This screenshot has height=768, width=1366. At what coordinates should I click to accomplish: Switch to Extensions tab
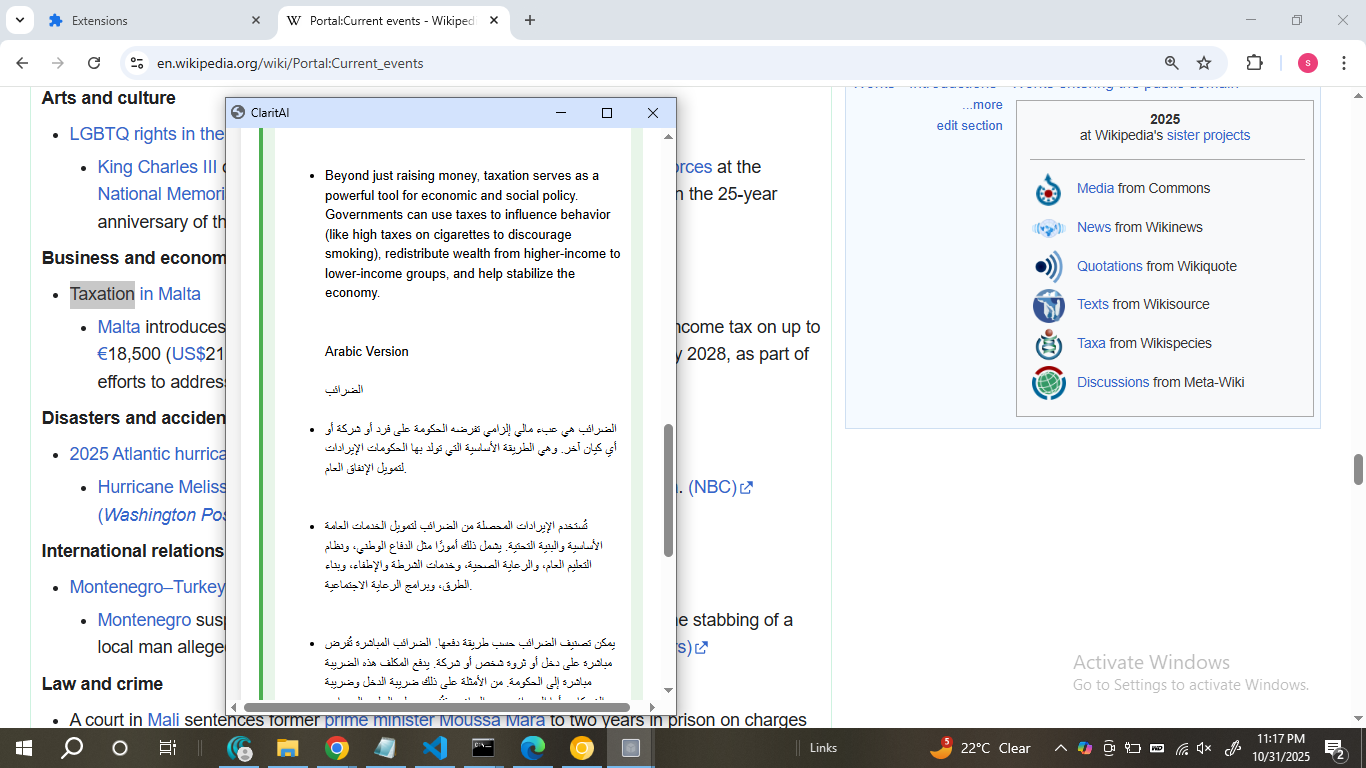click(x=155, y=20)
